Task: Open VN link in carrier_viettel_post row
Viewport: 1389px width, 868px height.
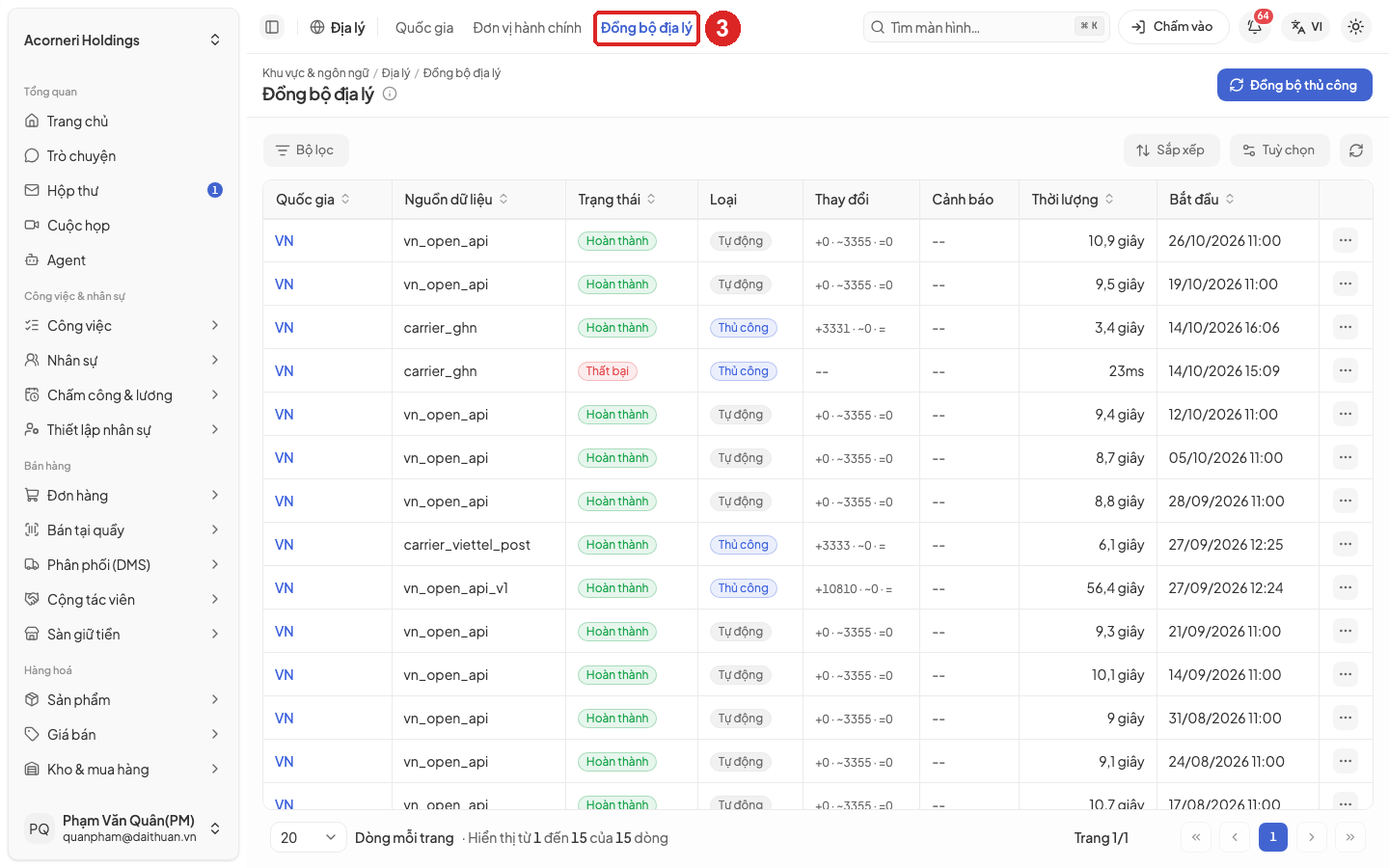Action: [284, 545]
